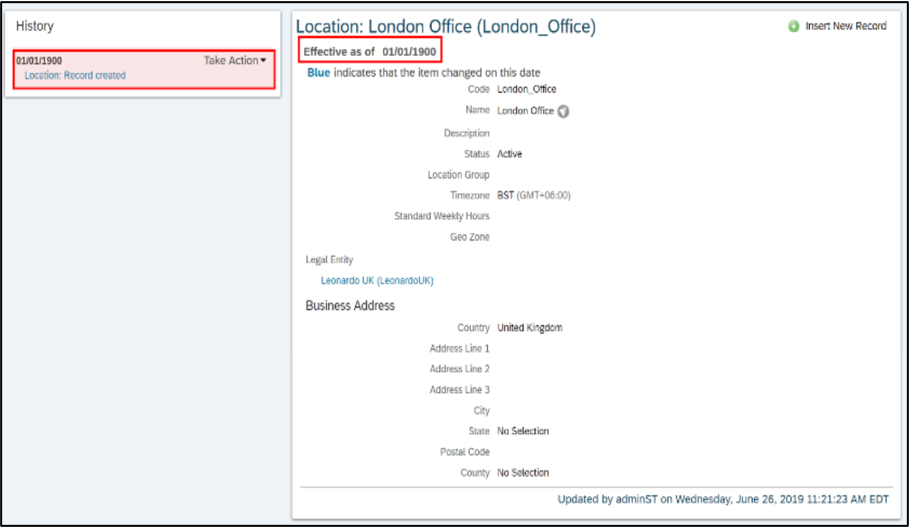
Task: Click the United Kingdom country value
Action: tap(529, 328)
